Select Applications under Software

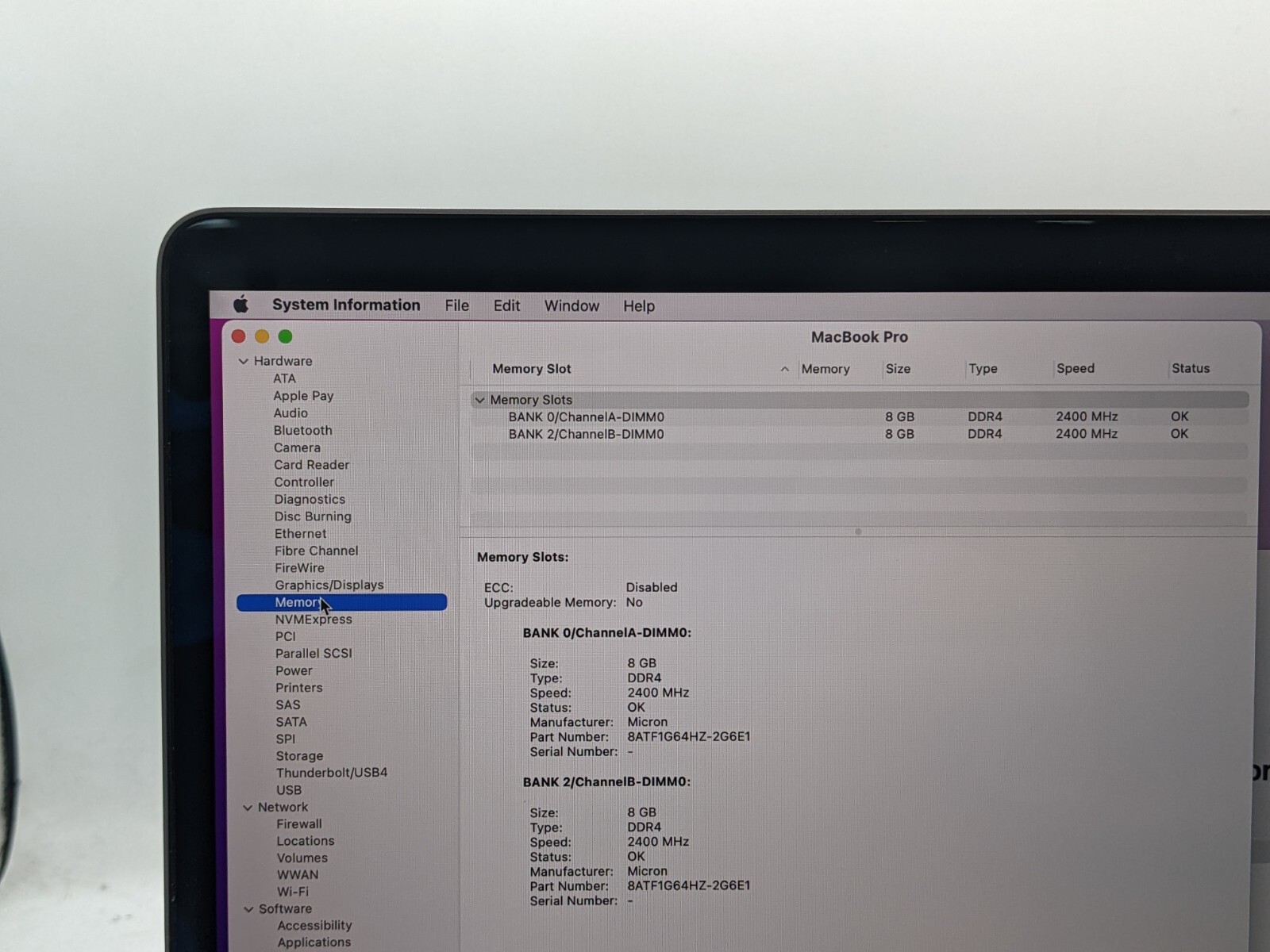click(x=314, y=942)
